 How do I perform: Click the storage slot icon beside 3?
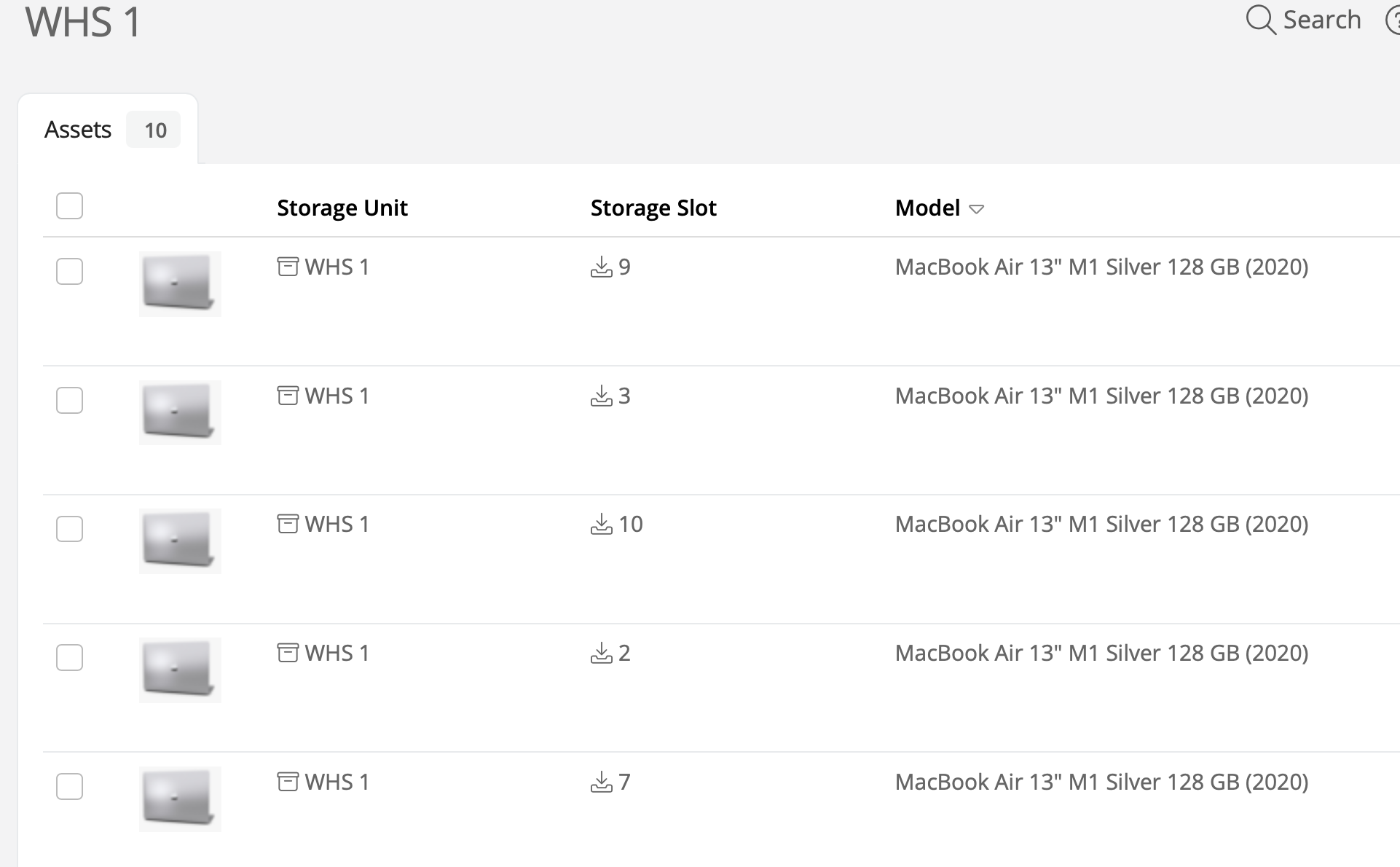point(601,396)
